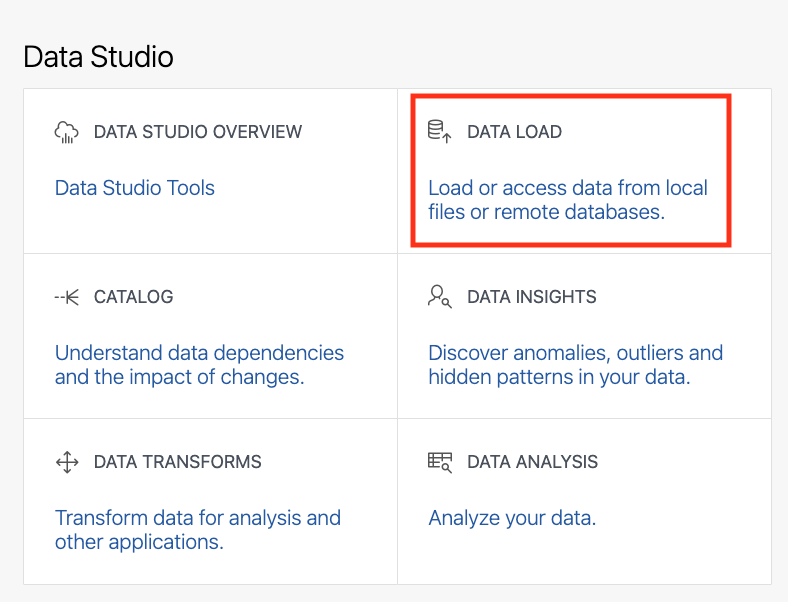Open Discover anomalies, outliers link
This screenshot has width=788, height=602.
(575, 365)
